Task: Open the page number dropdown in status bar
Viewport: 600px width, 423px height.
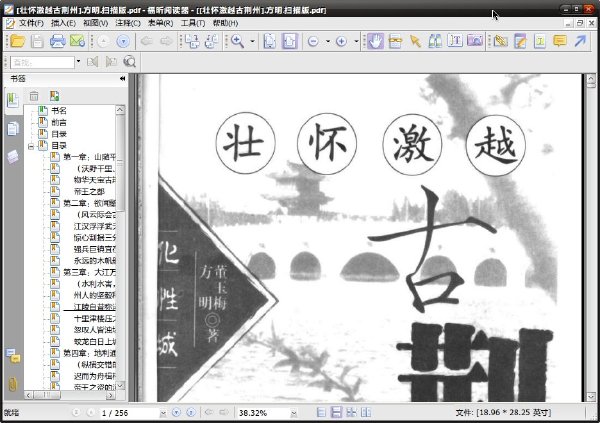Action: 163,413
